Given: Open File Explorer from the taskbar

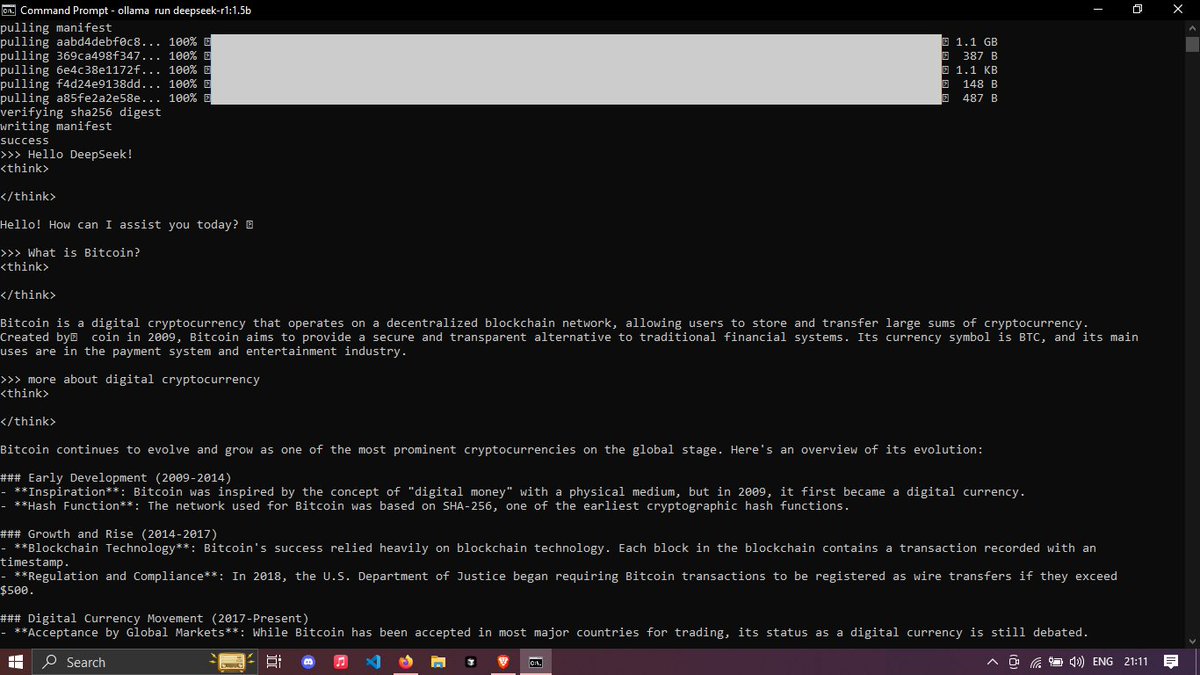Looking at the screenshot, I should 437,662.
